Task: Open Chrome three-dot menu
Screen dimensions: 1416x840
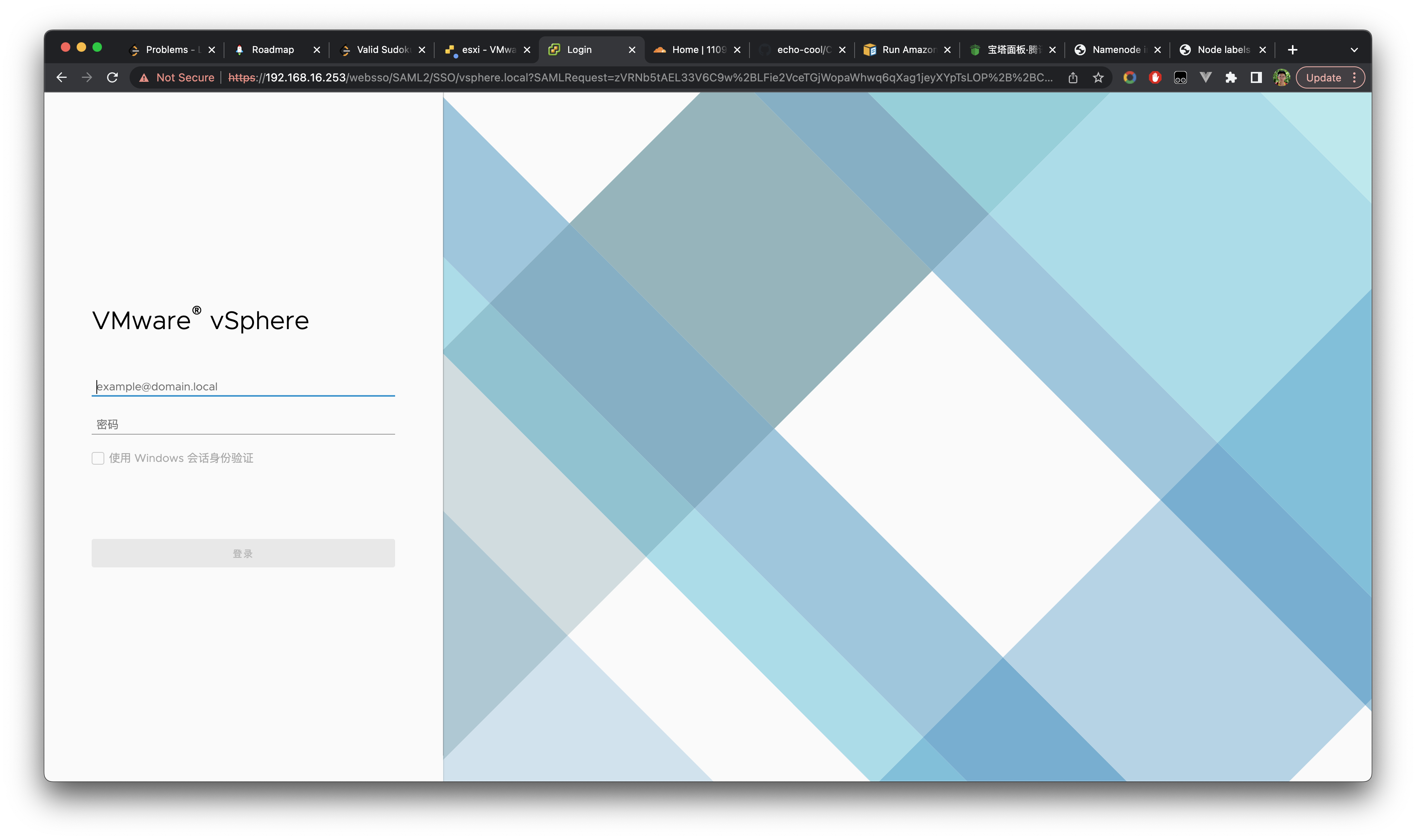Action: [1354, 77]
